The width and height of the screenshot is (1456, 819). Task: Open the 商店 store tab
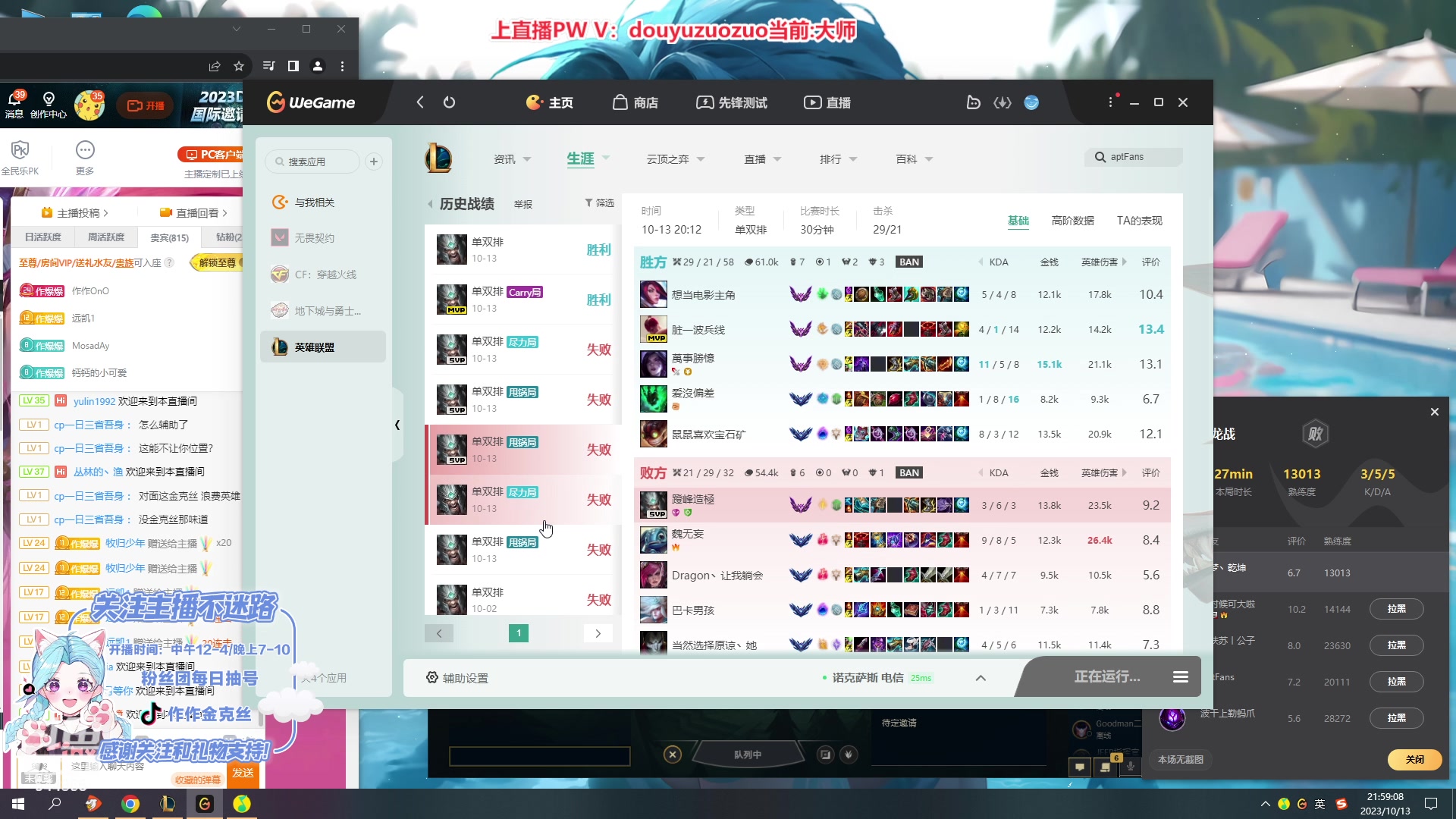635,102
